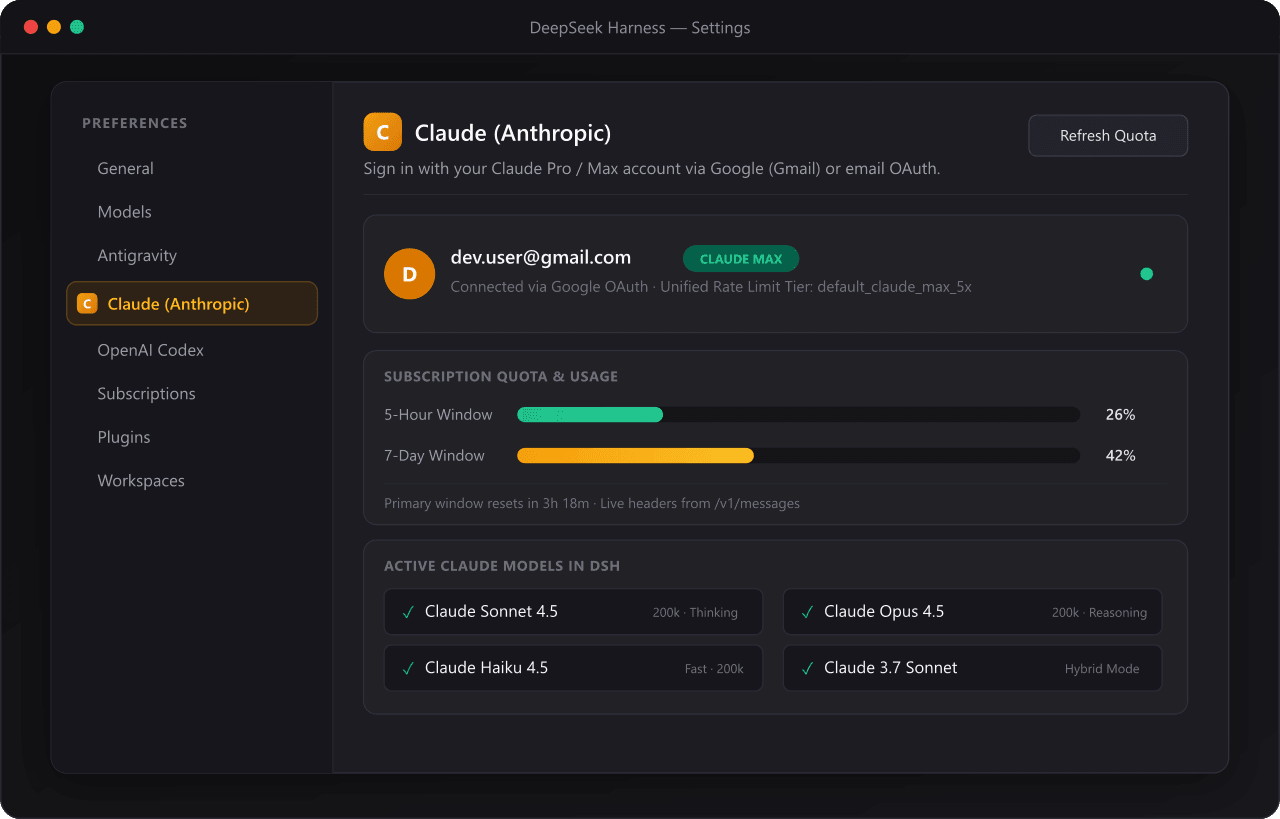Click the Refresh Quota button

point(1108,136)
